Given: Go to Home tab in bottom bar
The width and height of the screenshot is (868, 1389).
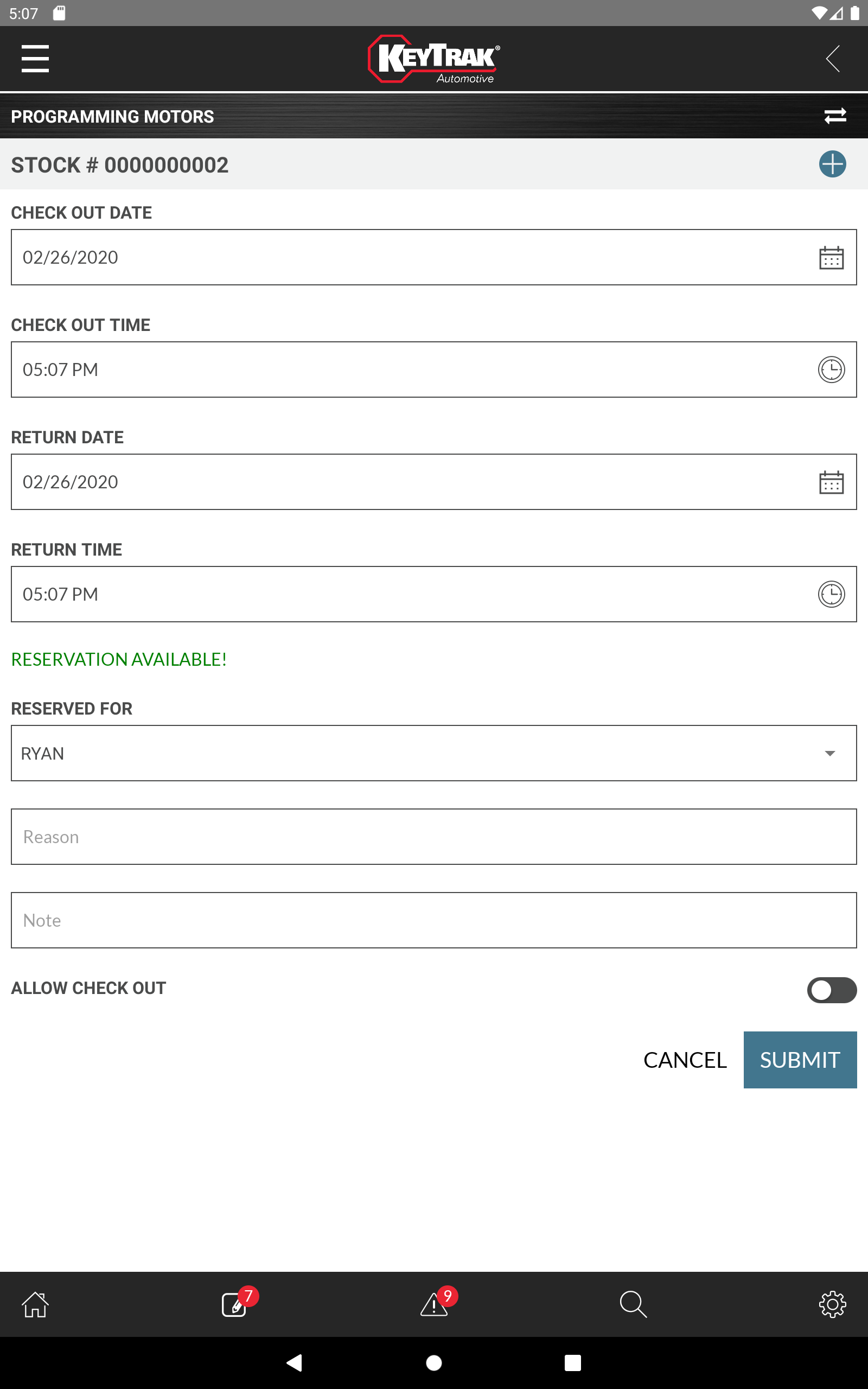Looking at the screenshot, I should [35, 1304].
